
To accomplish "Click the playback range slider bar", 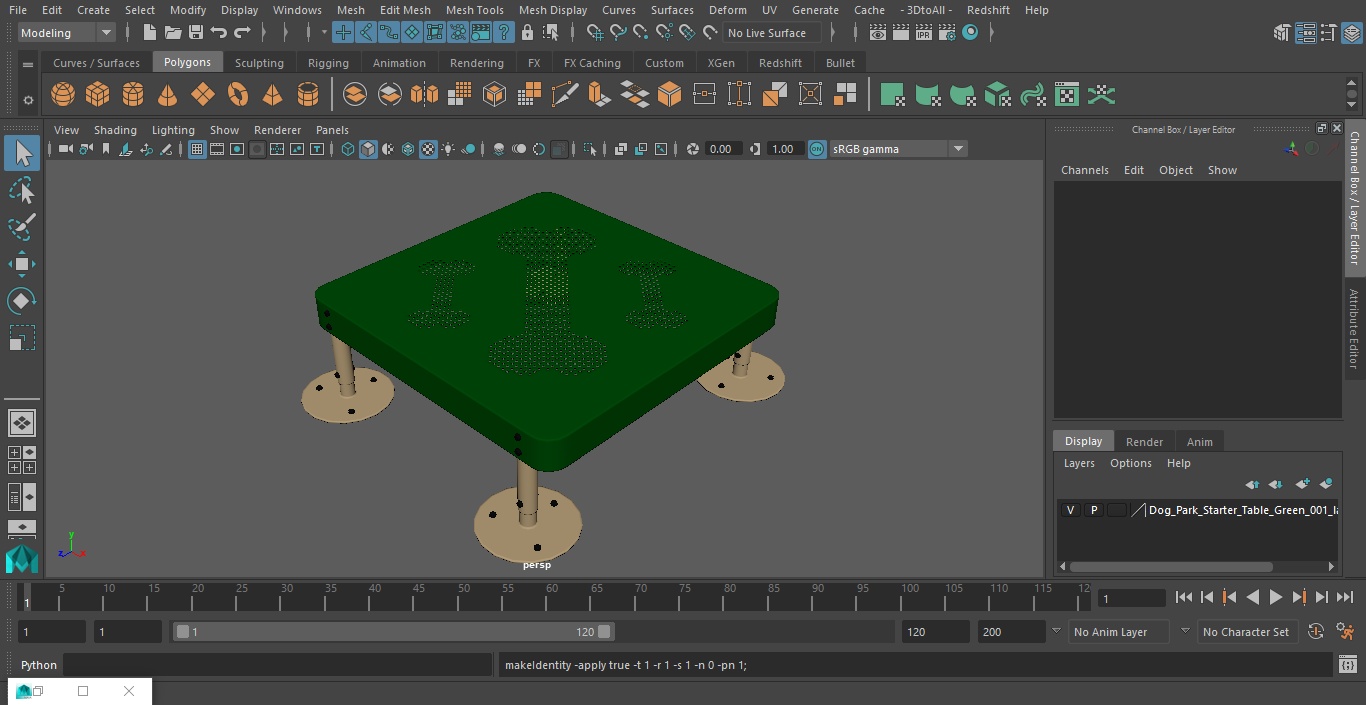I will pyautogui.click(x=394, y=632).
